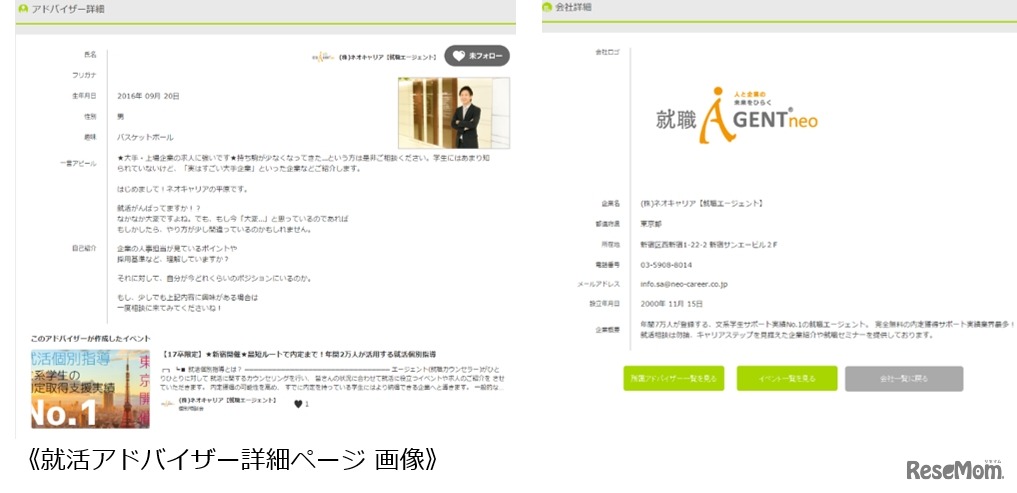Click the prefecture value 東京都
The image size is (1017, 493).
click(651, 223)
